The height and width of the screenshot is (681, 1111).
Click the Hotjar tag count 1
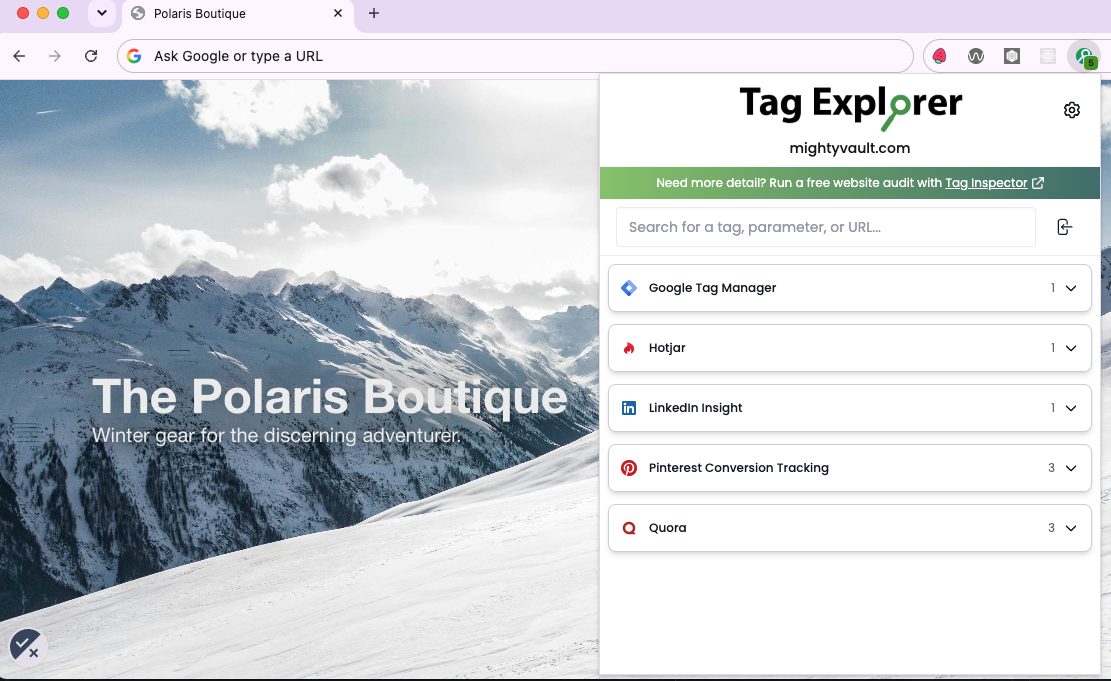coord(1053,348)
